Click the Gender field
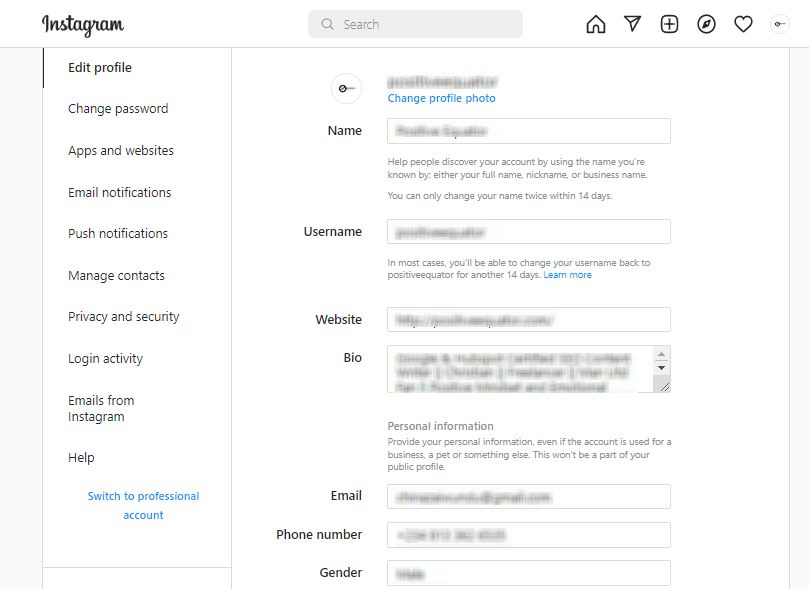 click(529, 572)
